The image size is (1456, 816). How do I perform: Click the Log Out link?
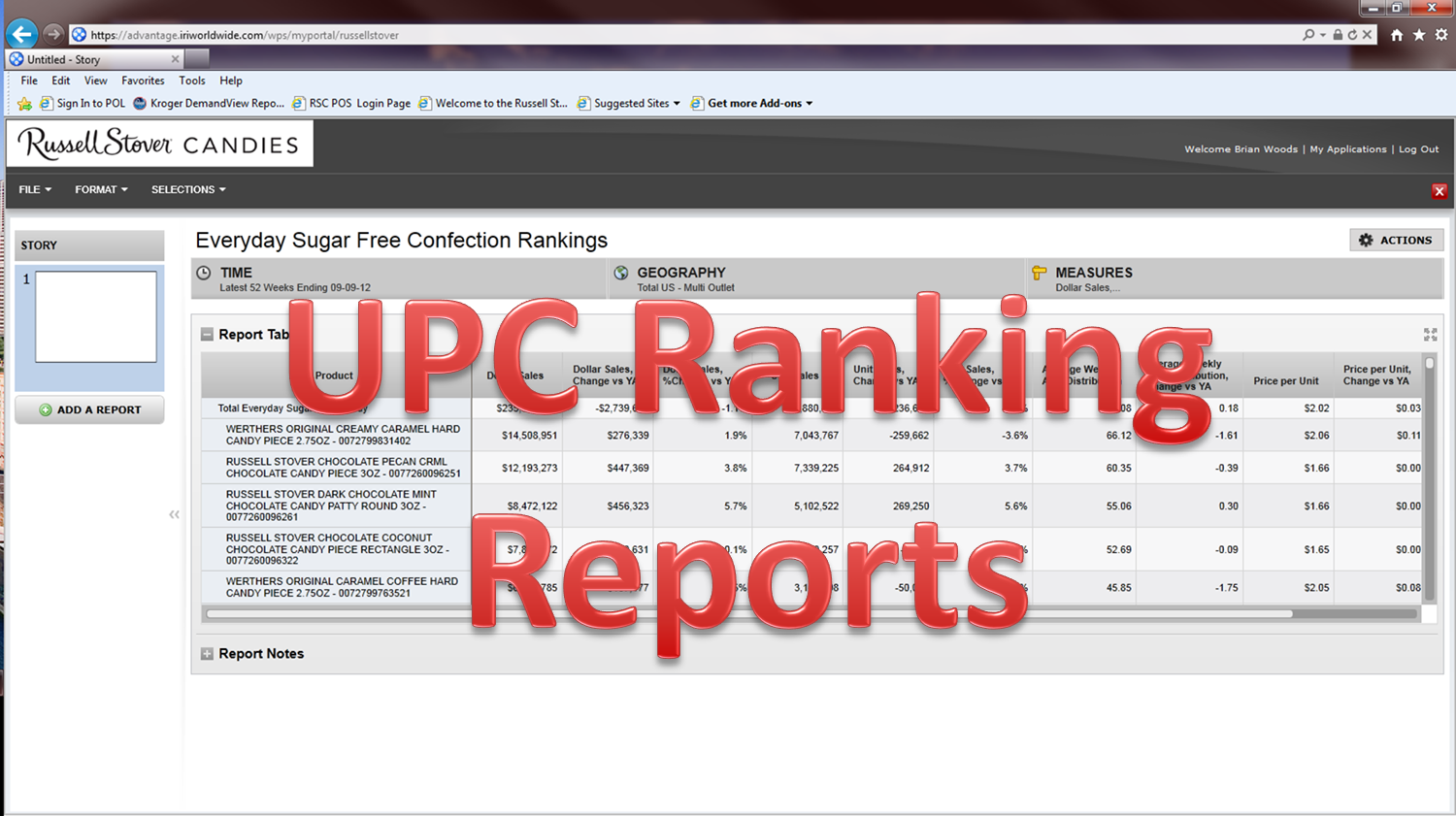click(1418, 149)
